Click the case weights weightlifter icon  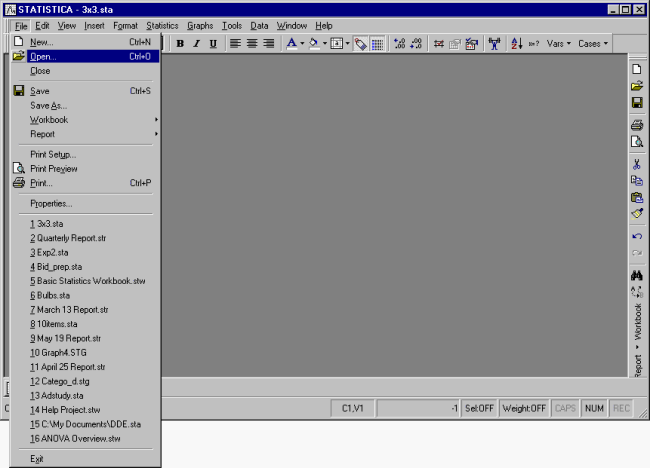[x=494, y=44]
